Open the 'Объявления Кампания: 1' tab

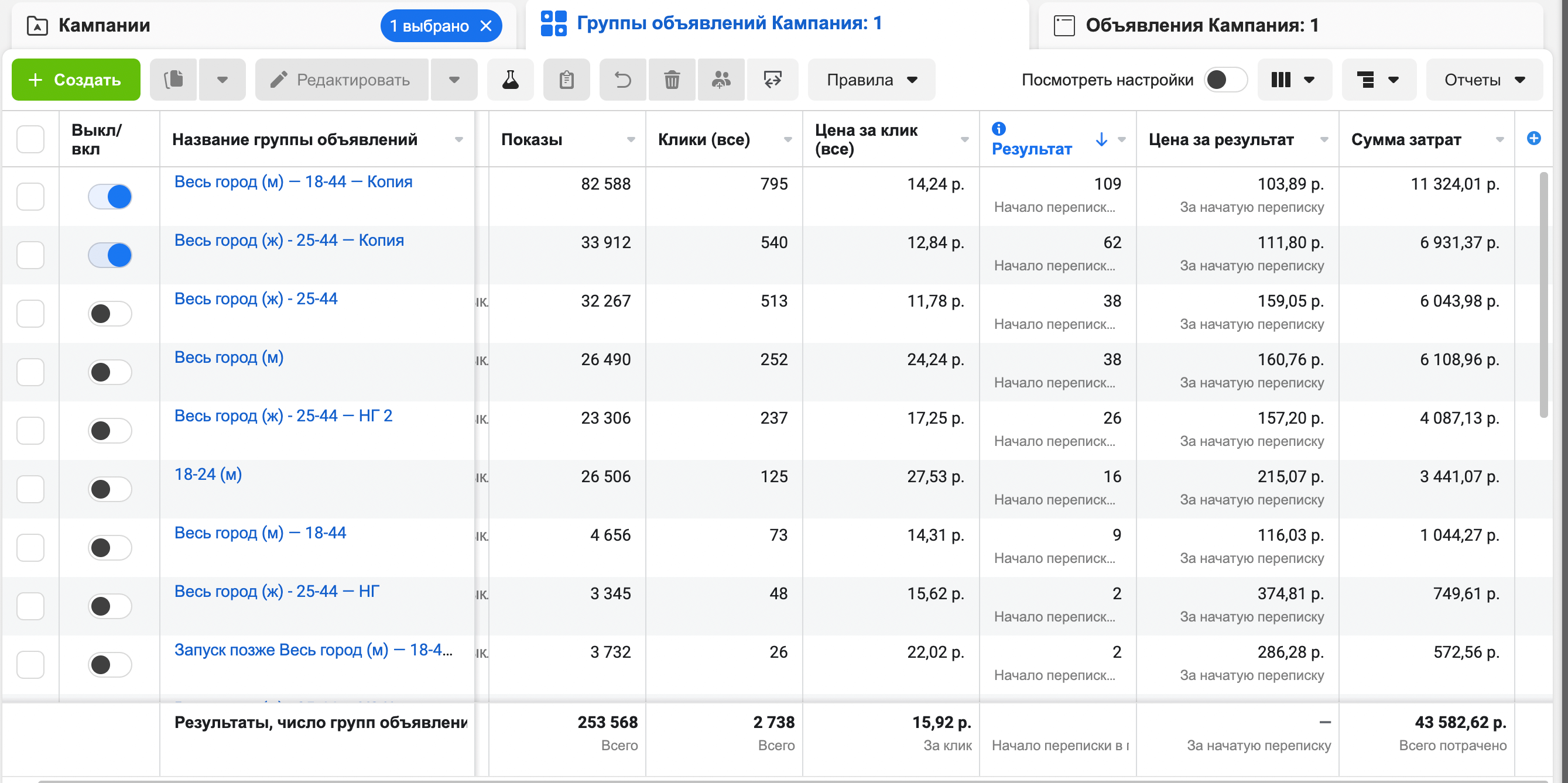tap(1201, 26)
